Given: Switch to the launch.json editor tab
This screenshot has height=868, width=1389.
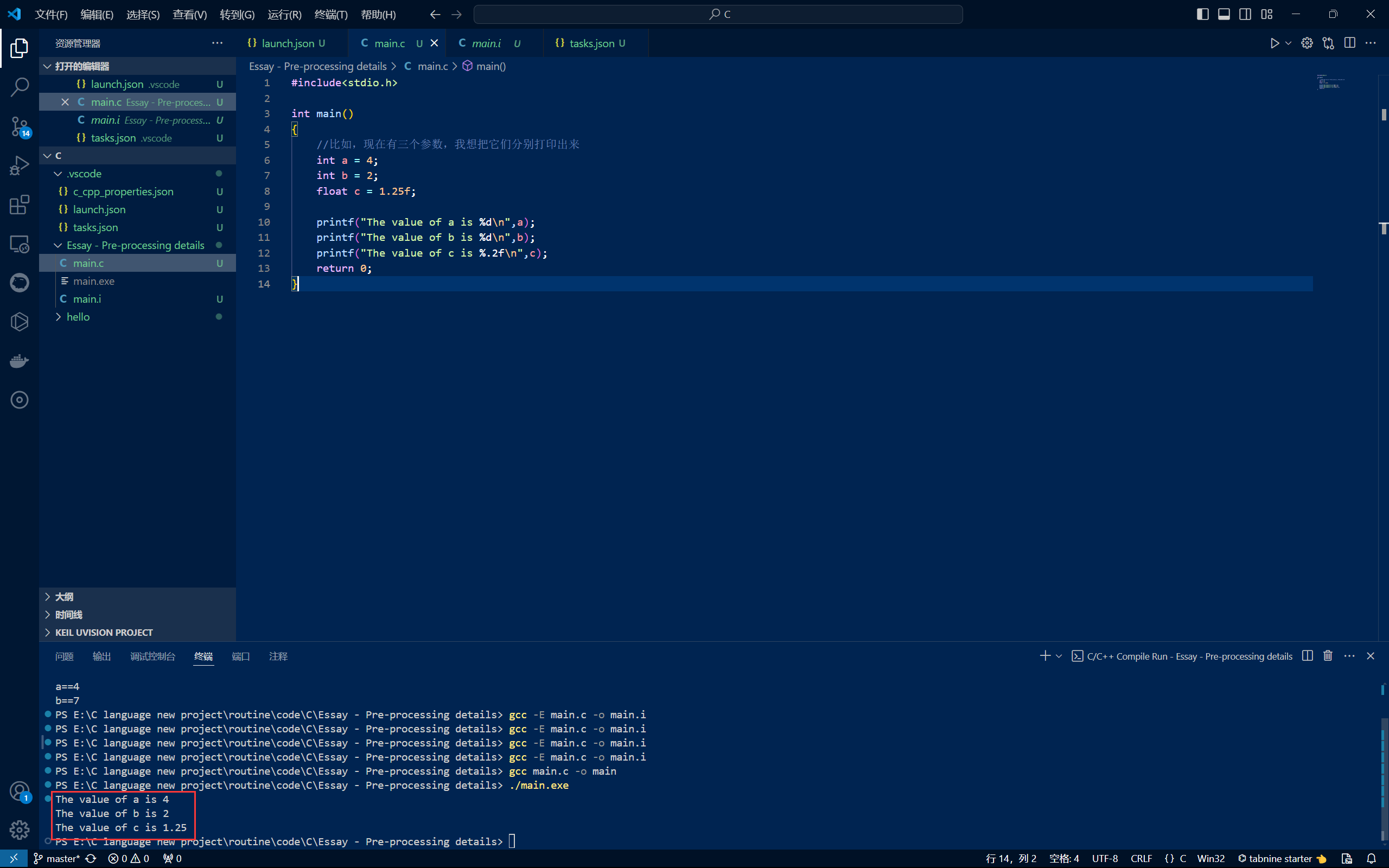Looking at the screenshot, I should (x=292, y=43).
